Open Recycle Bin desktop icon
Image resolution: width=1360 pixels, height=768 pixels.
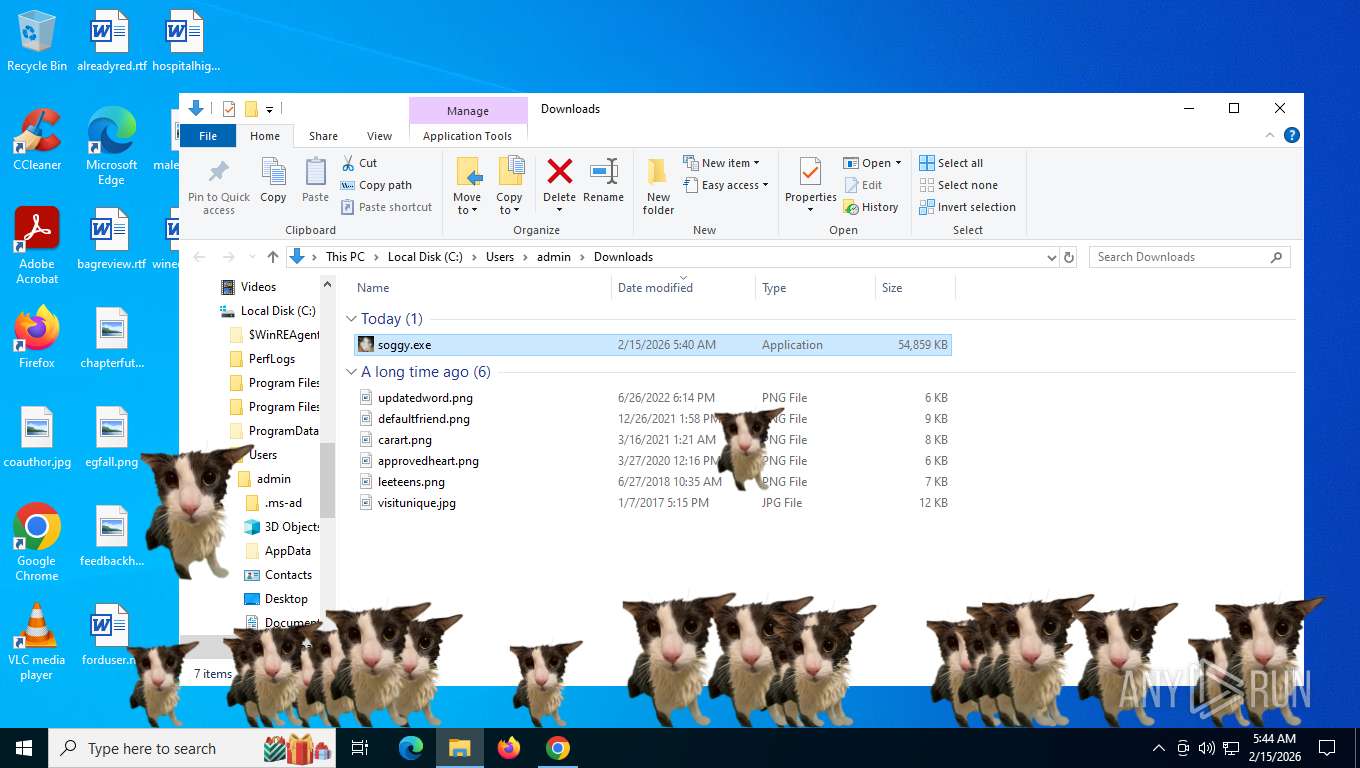coord(37,41)
